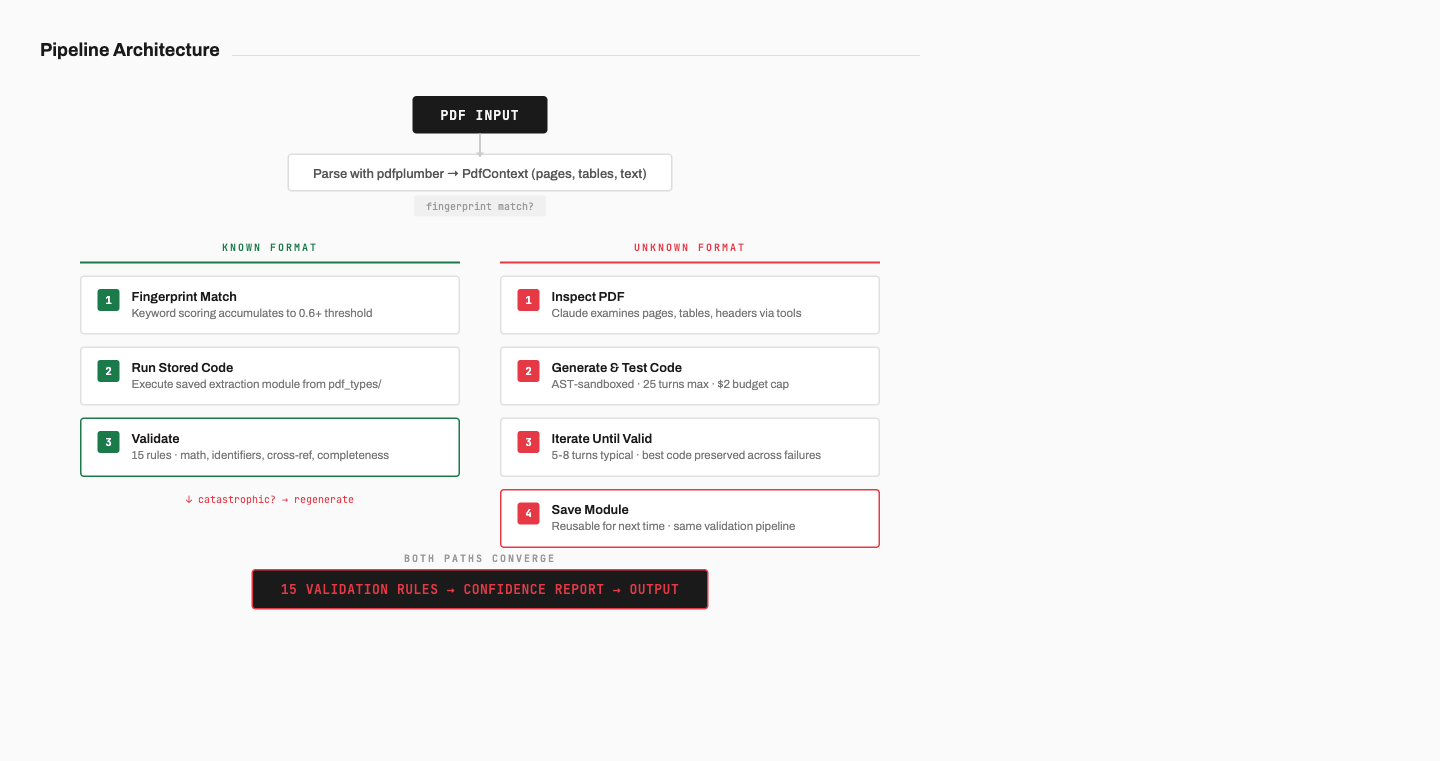This screenshot has height=761, width=1440.
Task: Open the Fingerprint Match card
Action: tap(269, 304)
